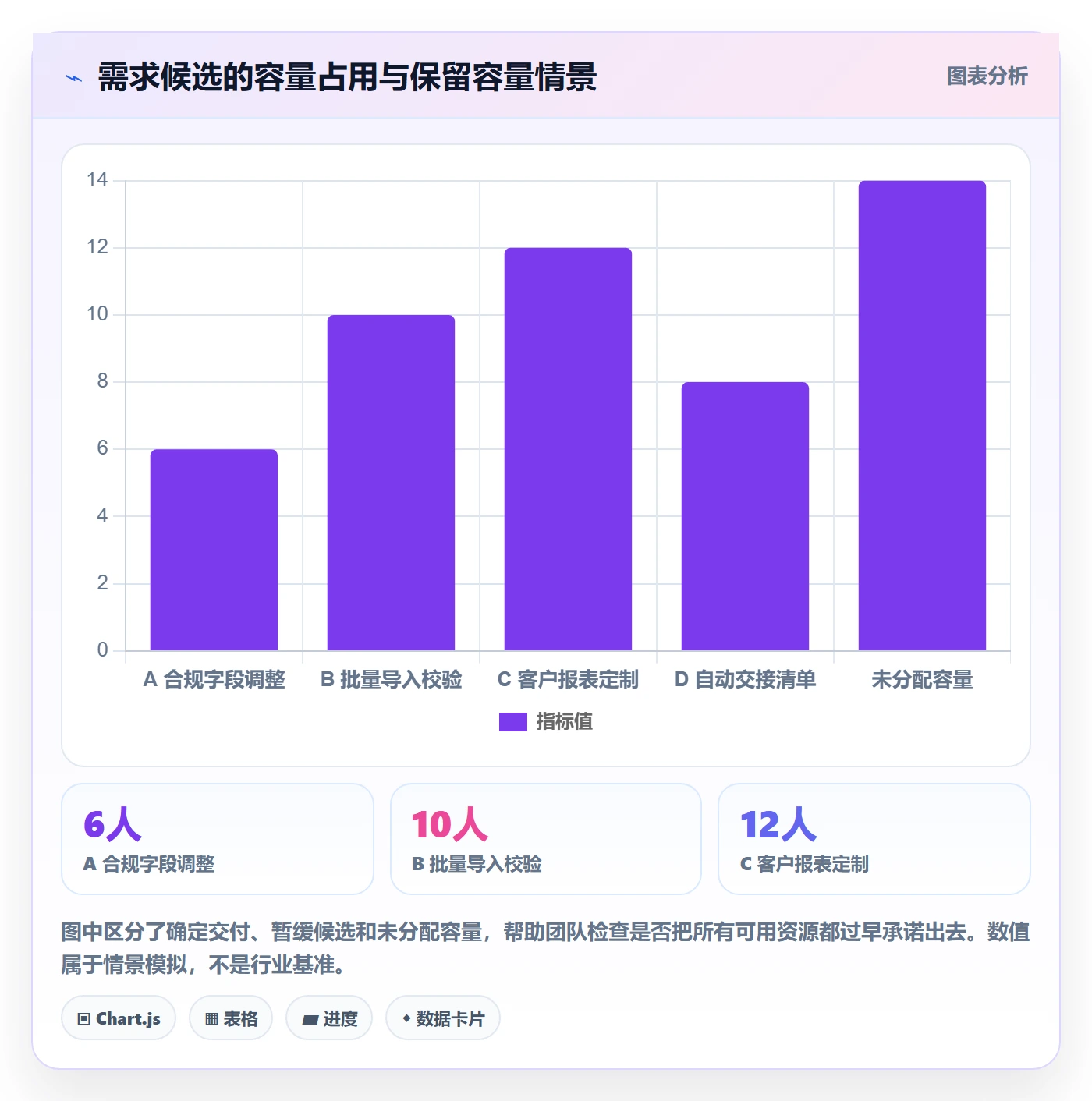This screenshot has width=1092, height=1101.
Task: Click the title 需求候选的容量占用与保留容量情景
Action: 347,77
